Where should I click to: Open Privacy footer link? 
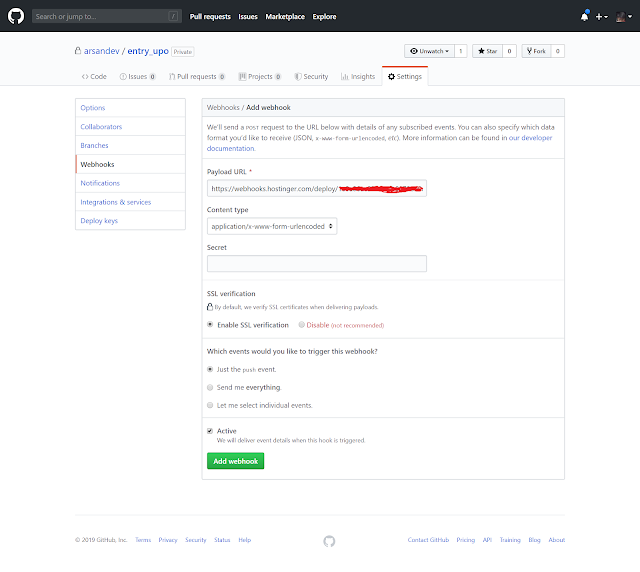tap(168, 540)
